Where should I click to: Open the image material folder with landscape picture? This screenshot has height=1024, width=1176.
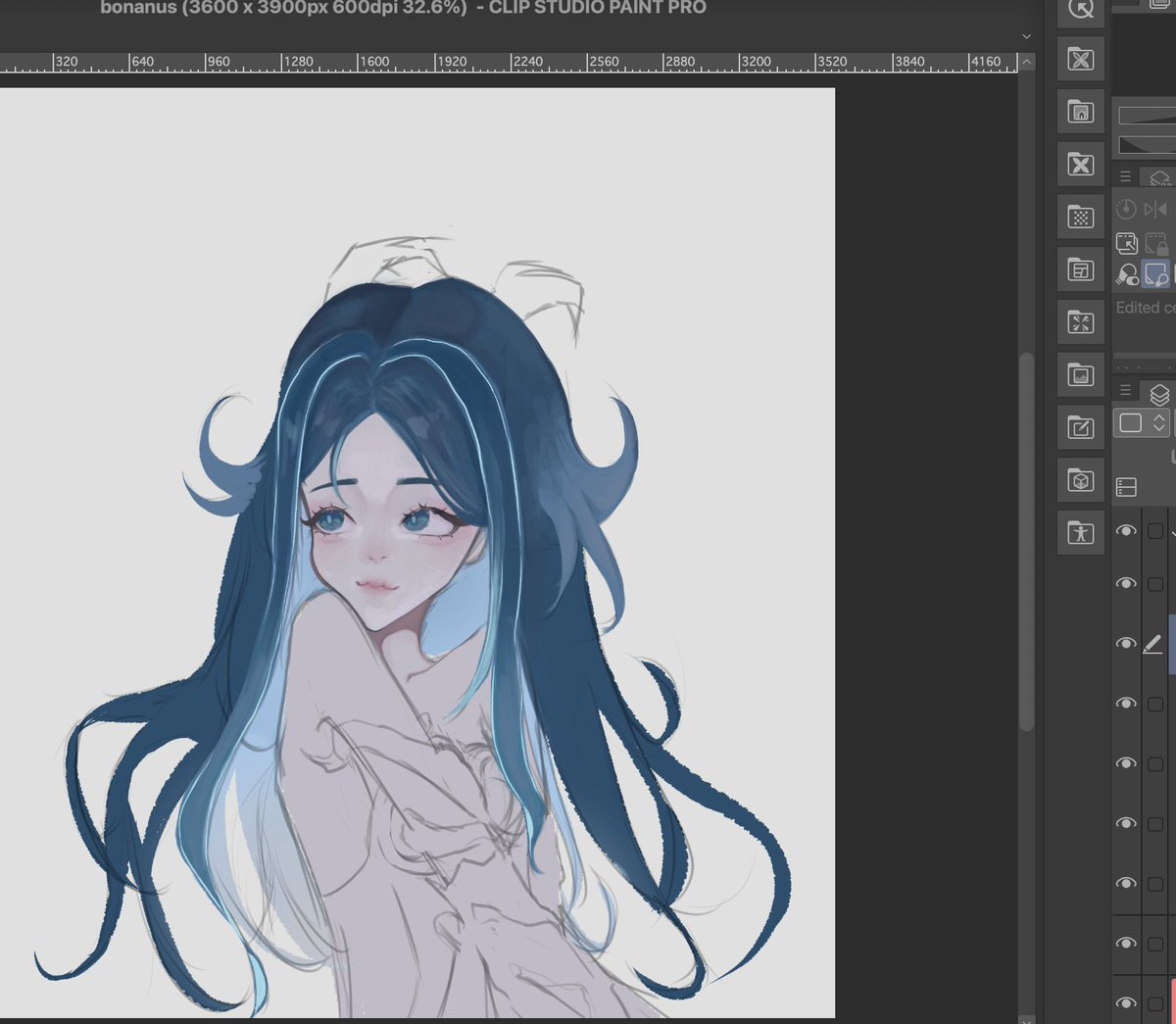[x=1081, y=375]
